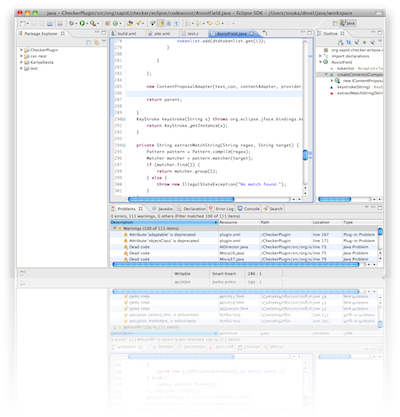Screen dimensions: 400x417
Task: Select the Problems view tab
Action: click(127, 209)
